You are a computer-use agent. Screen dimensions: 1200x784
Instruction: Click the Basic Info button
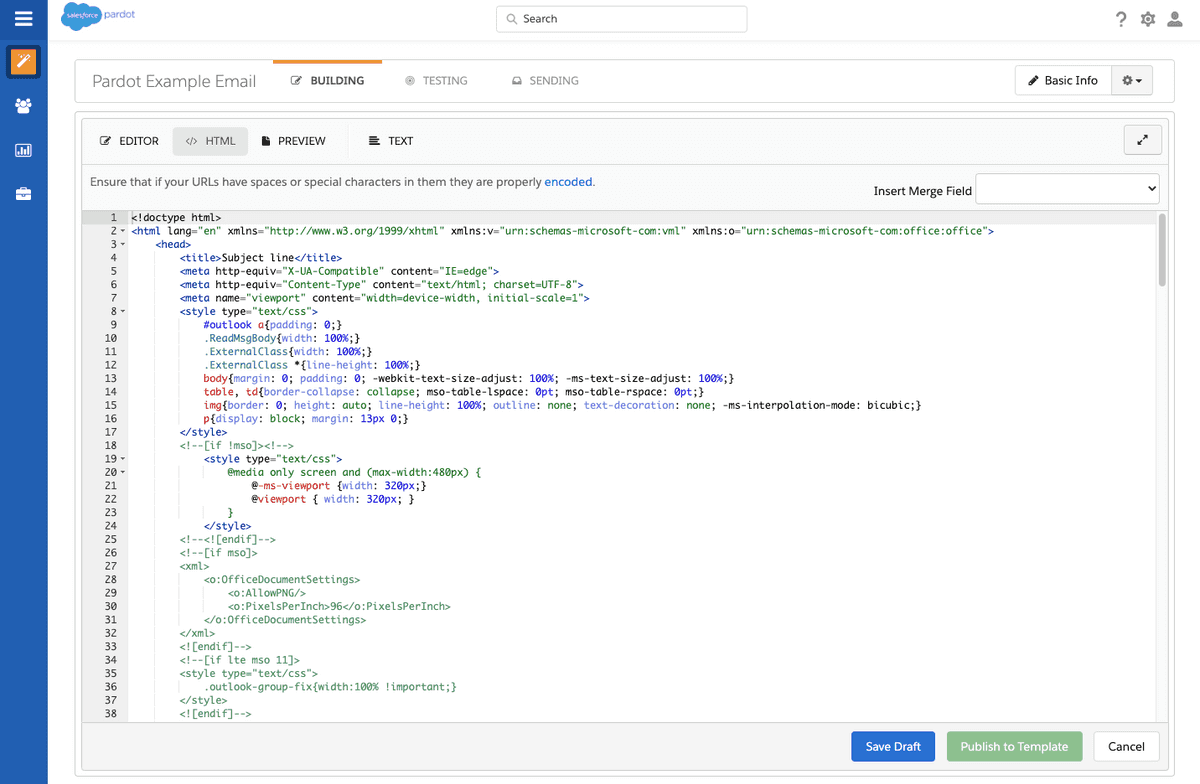tap(1063, 81)
